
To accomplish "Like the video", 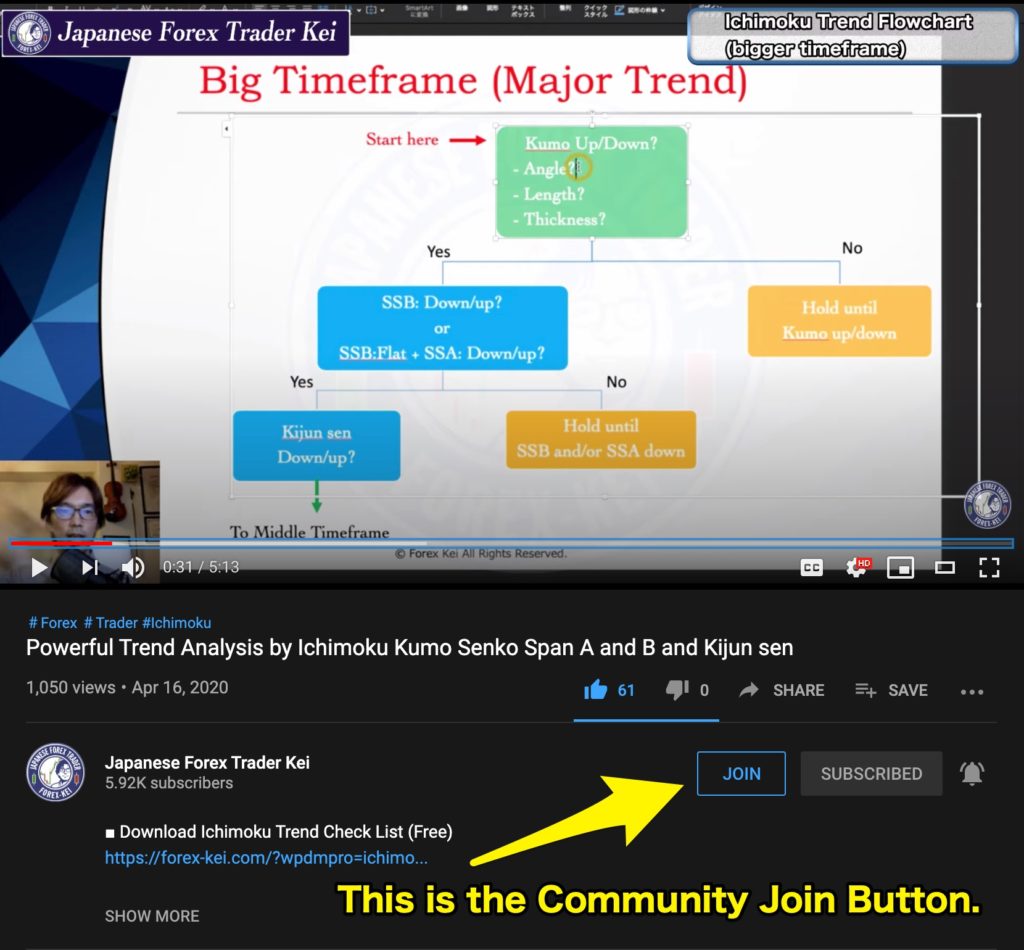I will (609, 690).
